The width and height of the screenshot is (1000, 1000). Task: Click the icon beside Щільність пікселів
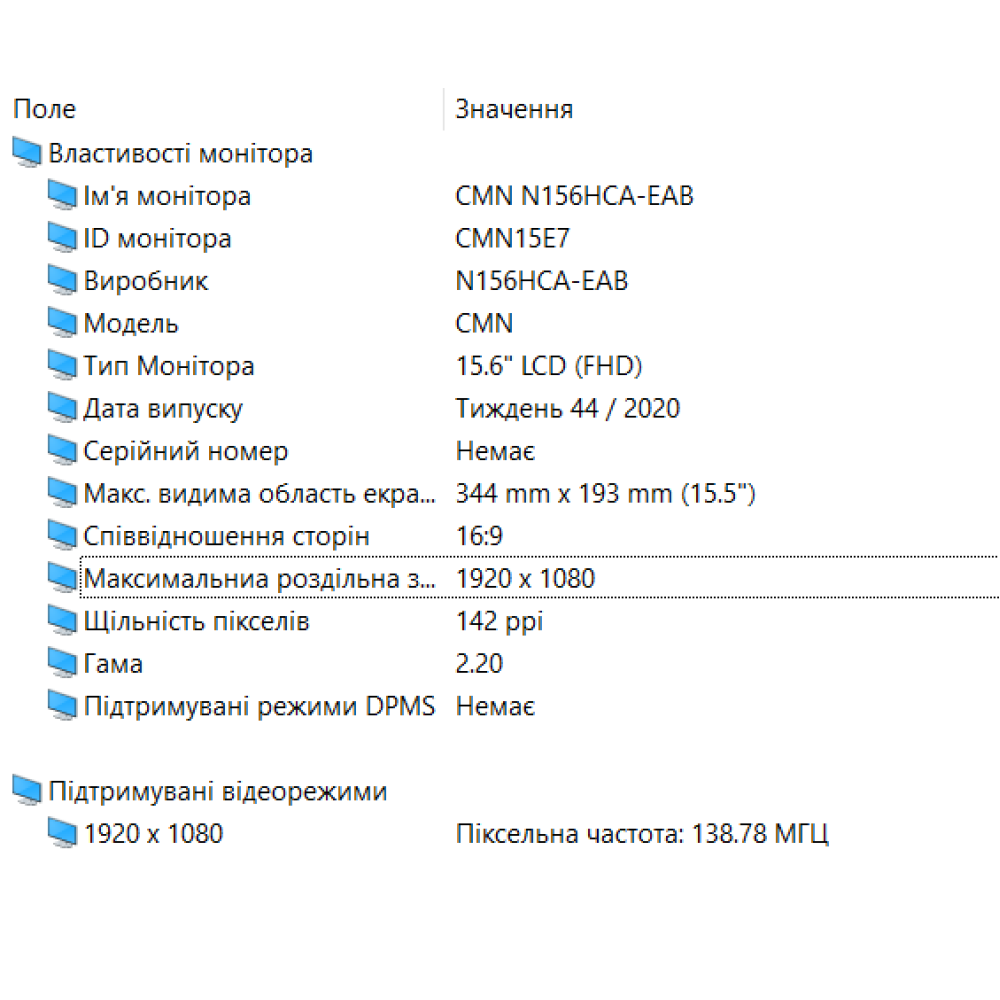(62, 622)
